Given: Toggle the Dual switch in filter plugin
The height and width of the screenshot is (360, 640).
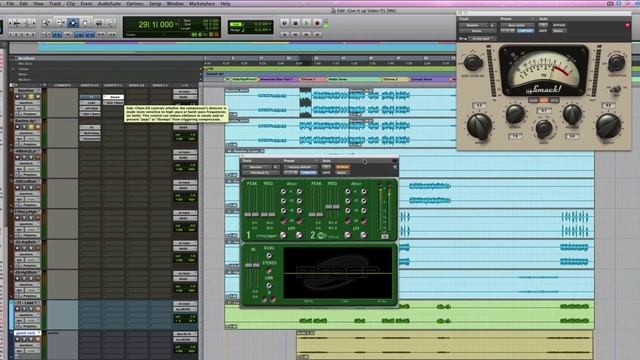Looking at the screenshot, I should 269,256.
